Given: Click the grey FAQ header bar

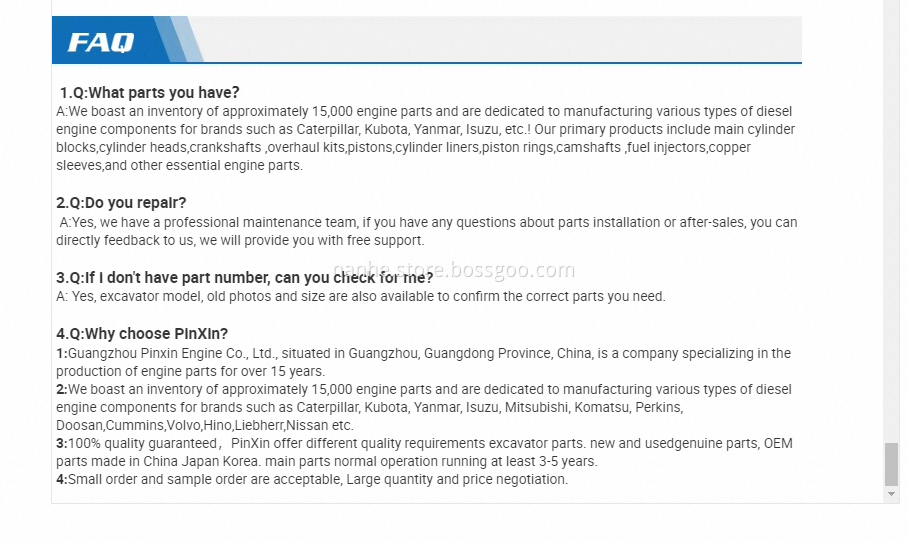Looking at the screenshot, I should click(x=427, y=39).
